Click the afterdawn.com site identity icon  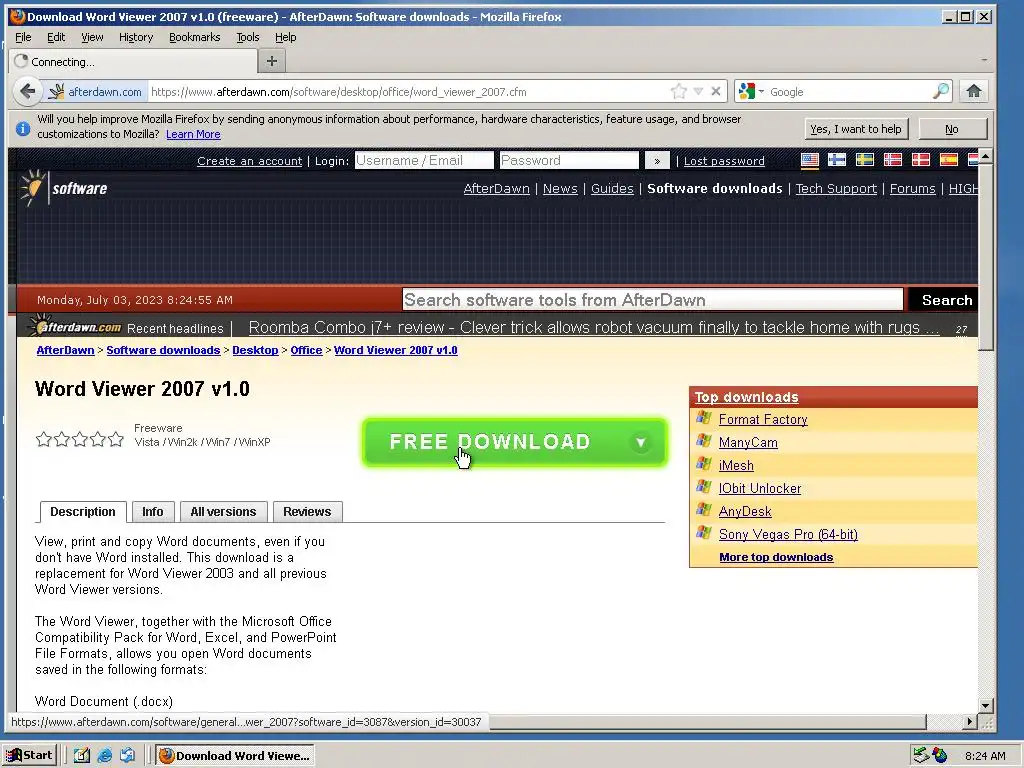(95, 91)
